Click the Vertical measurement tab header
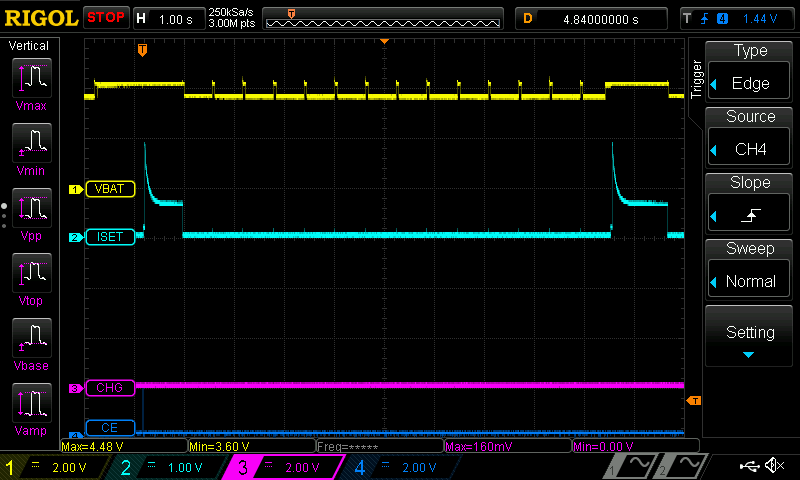The width and height of the screenshot is (800, 480). [x=29, y=46]
